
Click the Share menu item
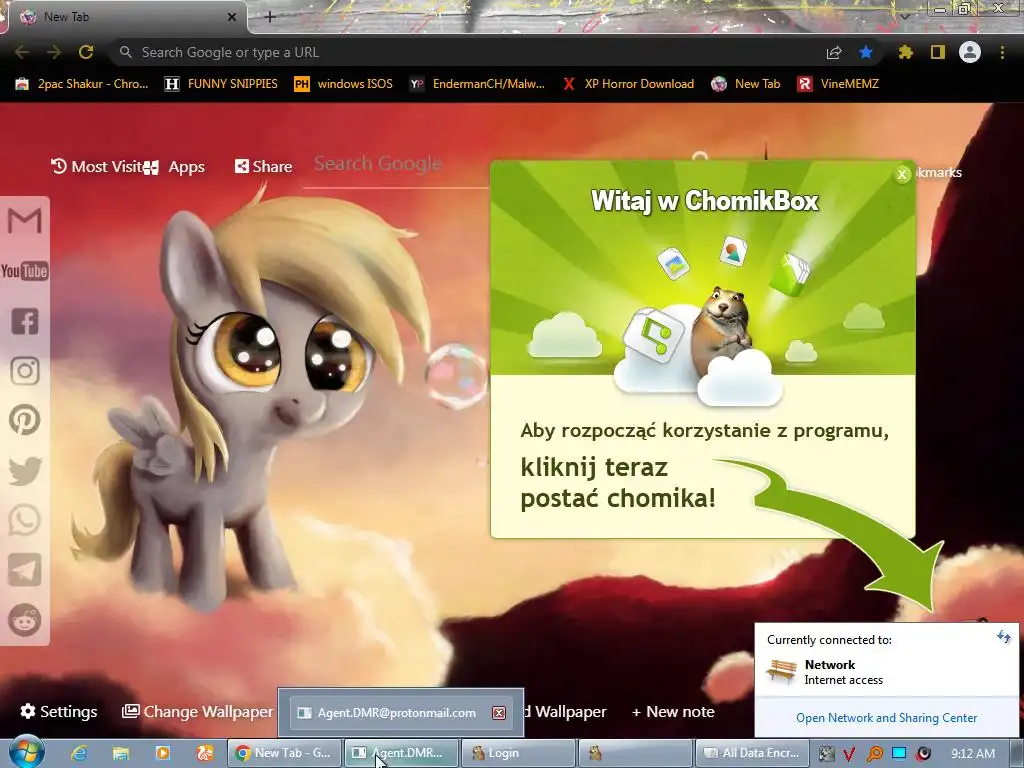263,167
